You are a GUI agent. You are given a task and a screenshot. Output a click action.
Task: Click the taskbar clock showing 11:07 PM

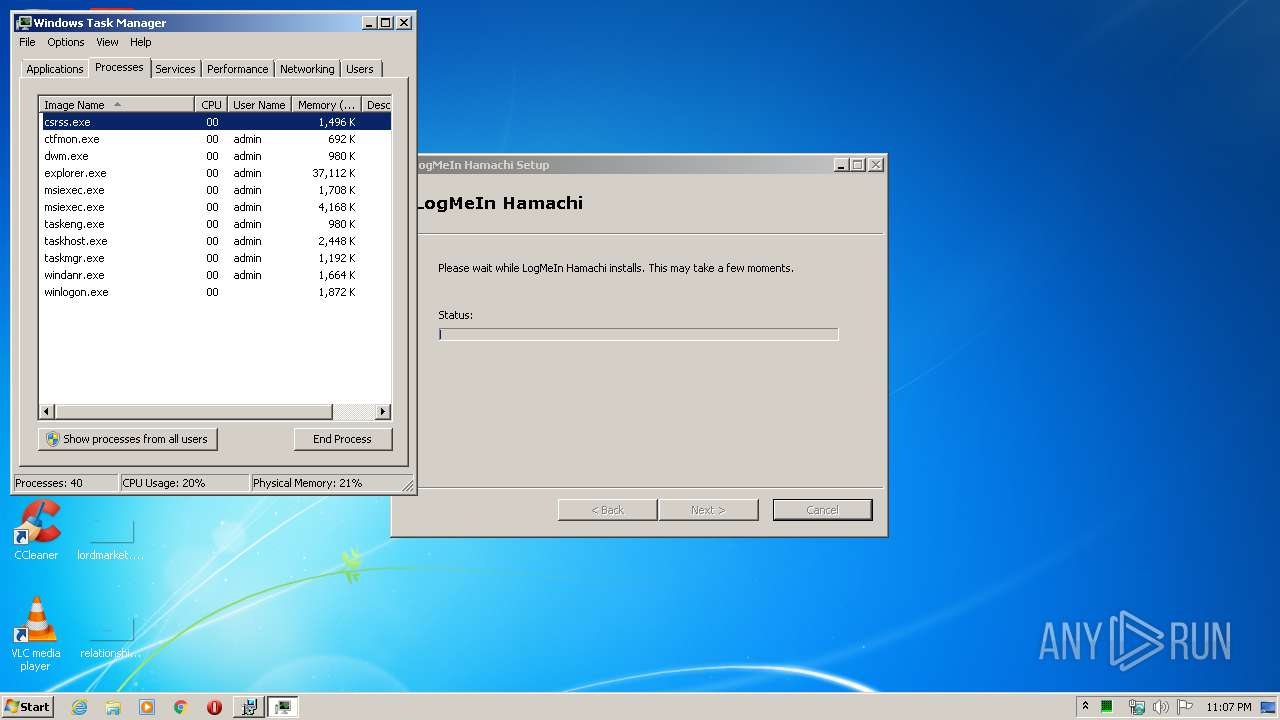click(1228, 707)
